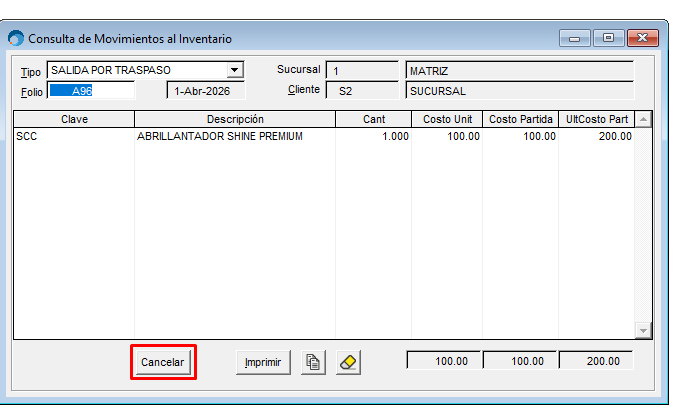Minimize the Consulta de Movimientos window
675x412 pixels.
pyautogui.click(x=575, y=38)
